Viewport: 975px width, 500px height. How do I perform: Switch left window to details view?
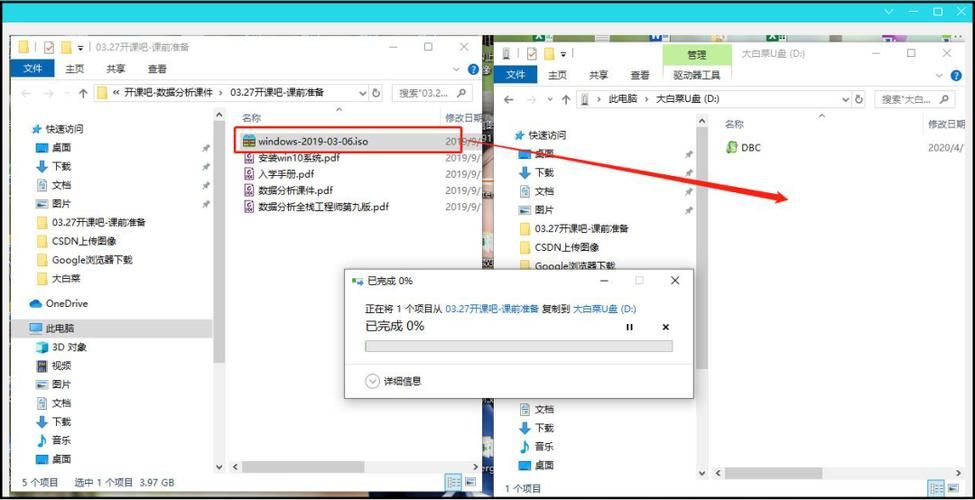click(x=452, y=484)
